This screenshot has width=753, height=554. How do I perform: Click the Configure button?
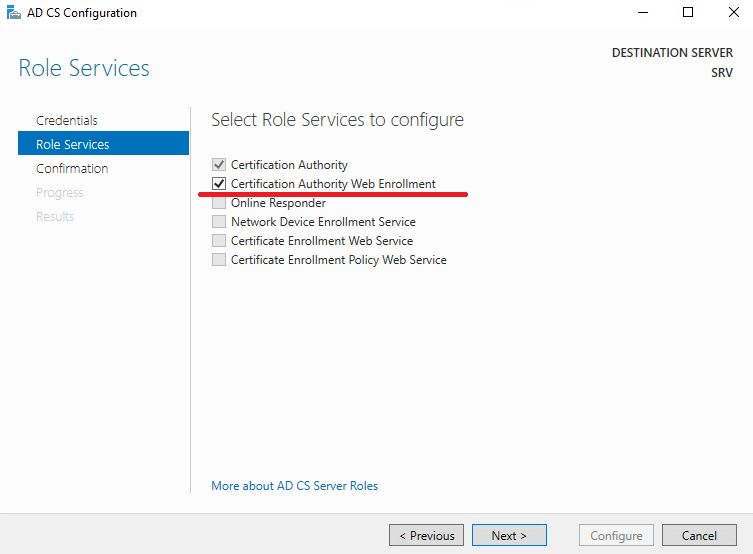pos(616,535)
